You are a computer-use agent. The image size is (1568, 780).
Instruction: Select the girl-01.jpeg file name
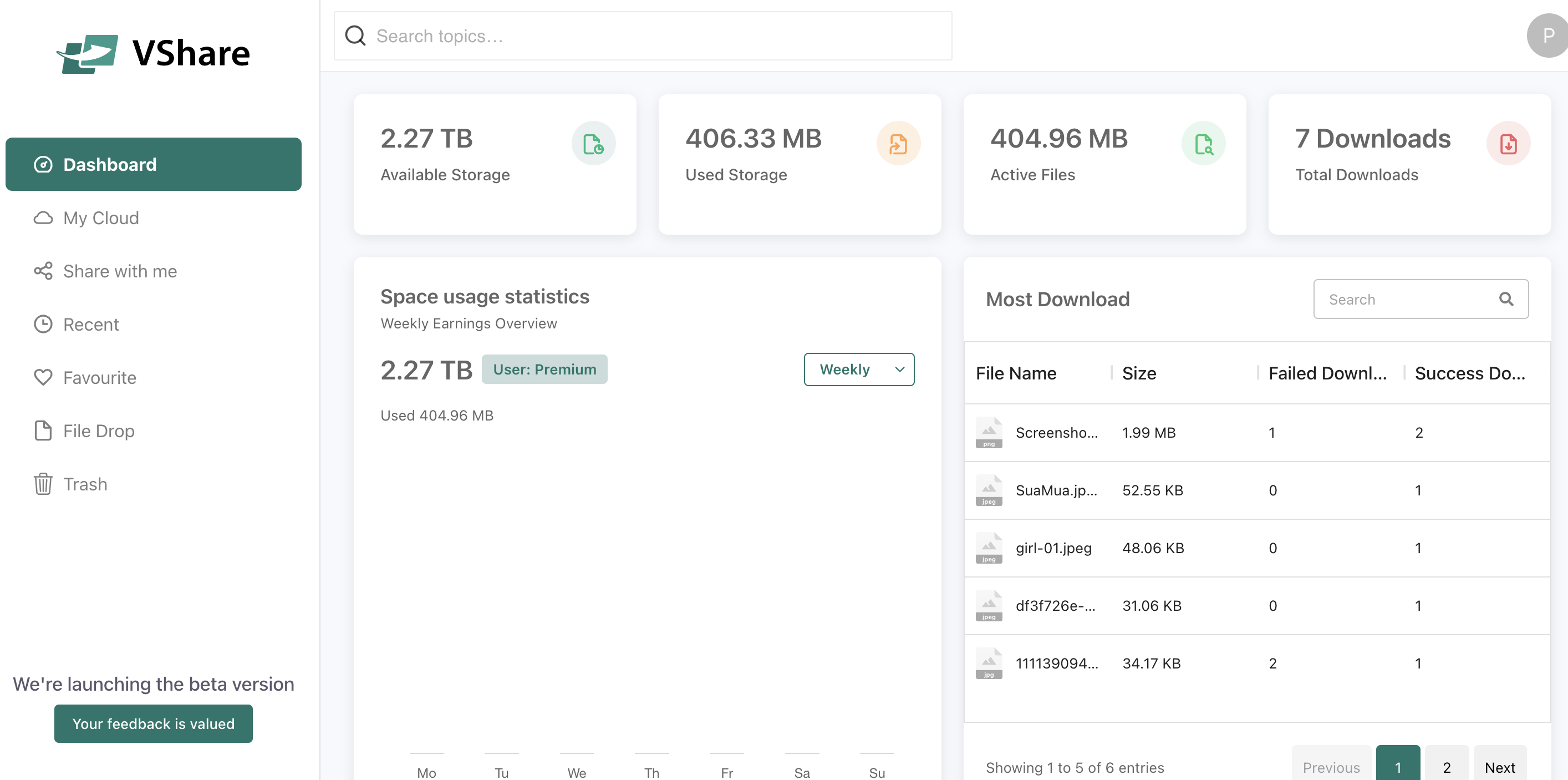pyautogui.click(x=1053, y=548)
